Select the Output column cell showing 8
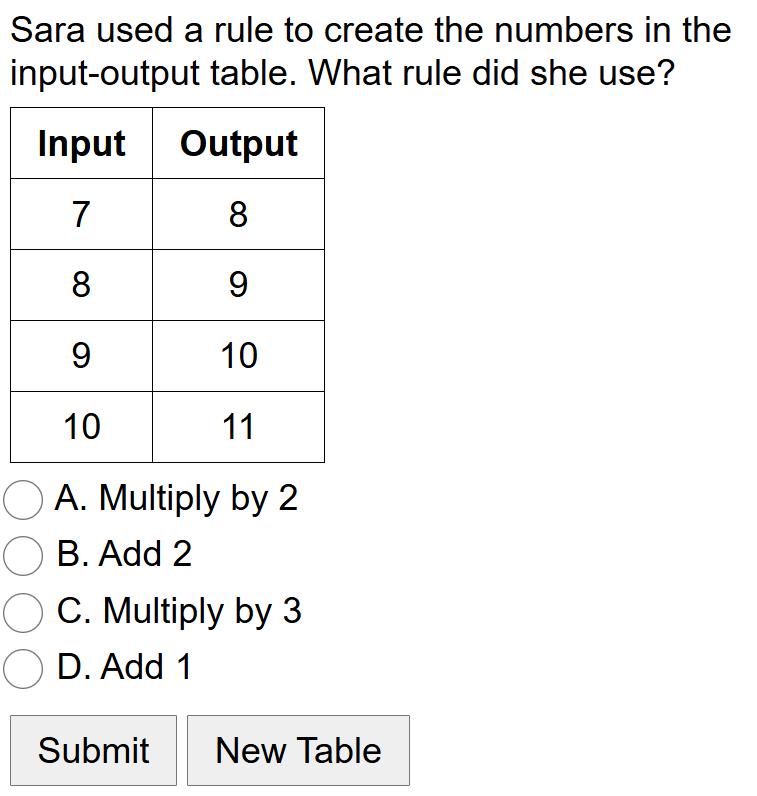The image size is (757, 796). click(238, 214)
